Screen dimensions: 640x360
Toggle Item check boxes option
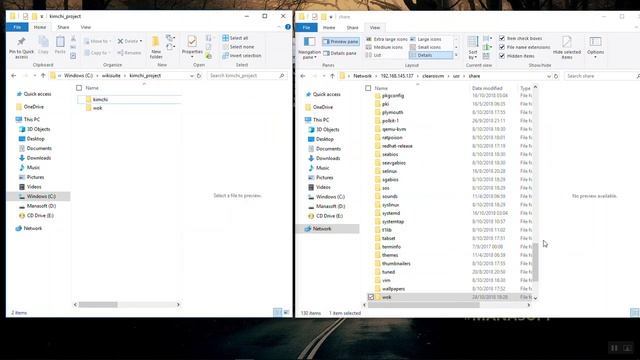[x=521, y=38]
